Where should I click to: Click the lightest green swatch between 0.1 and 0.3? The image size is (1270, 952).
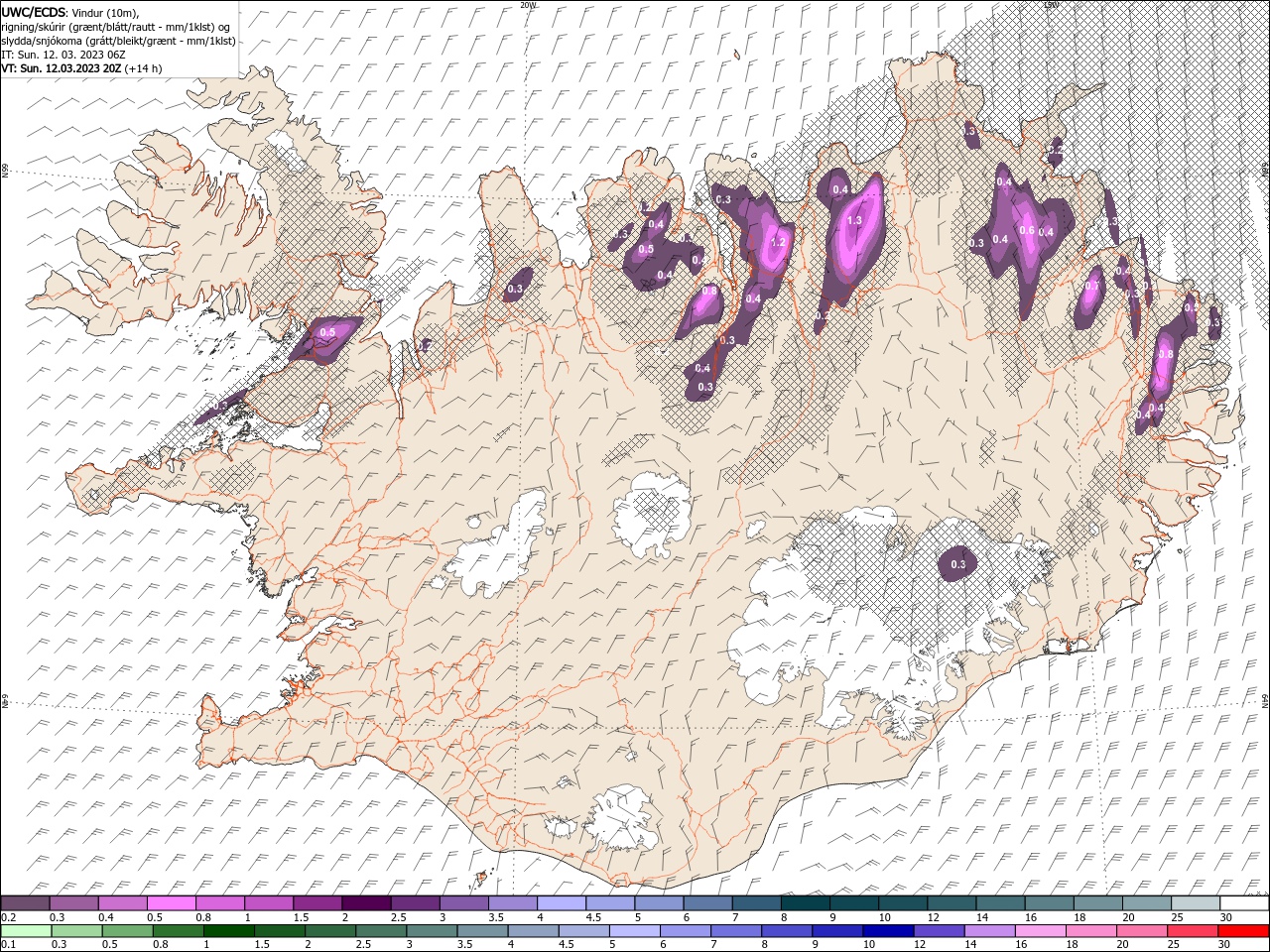[x=26, y=931]
